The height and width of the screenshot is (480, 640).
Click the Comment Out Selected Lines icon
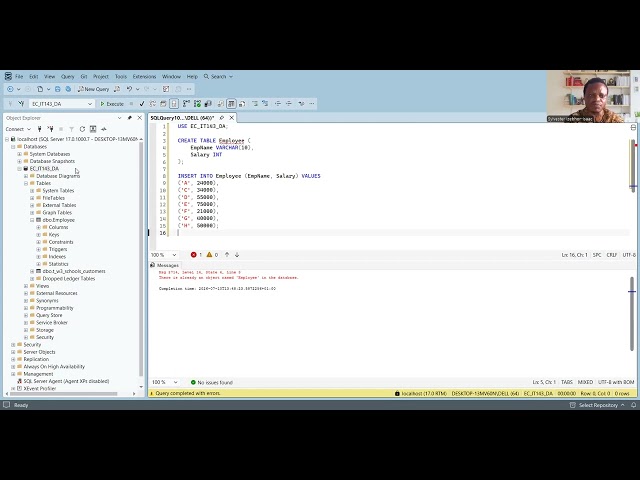(254, 104)
